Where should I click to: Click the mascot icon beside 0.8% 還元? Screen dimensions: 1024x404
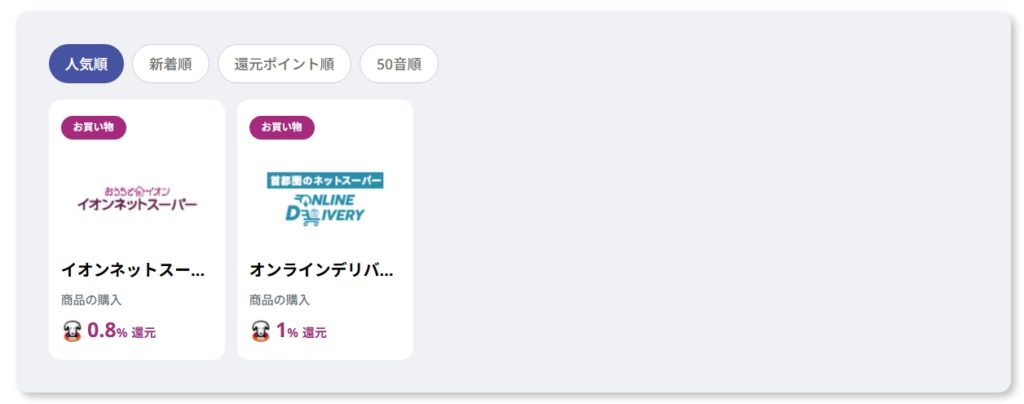point(72,332)
